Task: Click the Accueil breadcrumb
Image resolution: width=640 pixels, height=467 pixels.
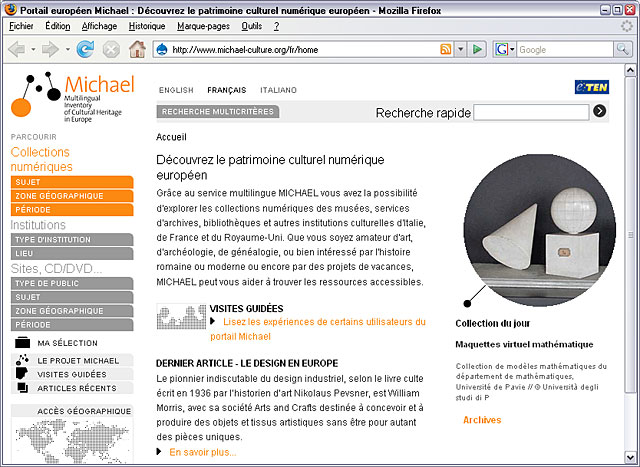Action: (171, 137)
